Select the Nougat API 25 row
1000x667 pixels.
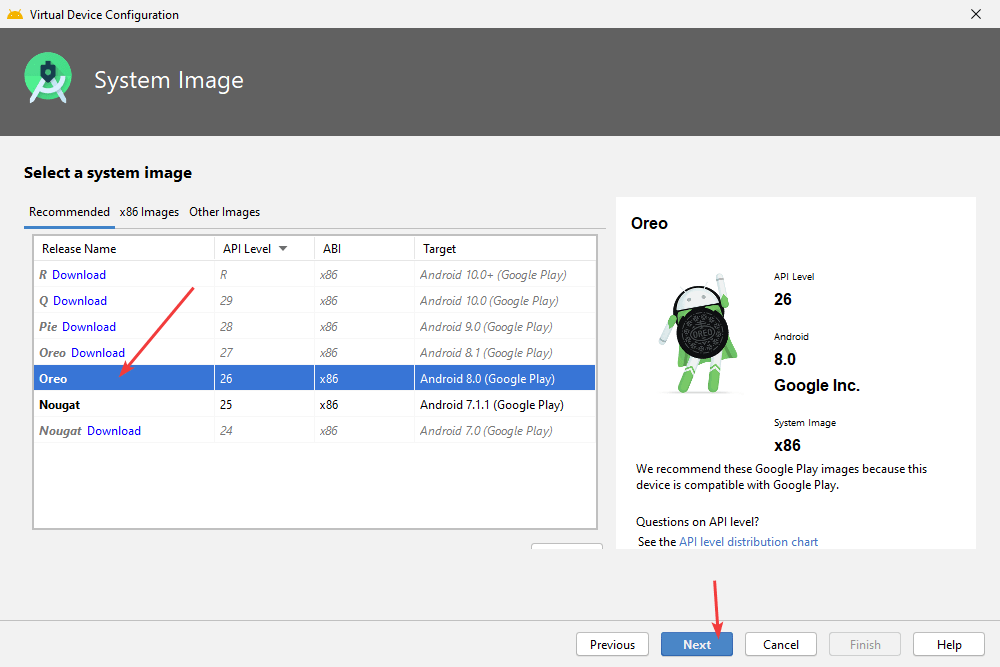point(300,405)
